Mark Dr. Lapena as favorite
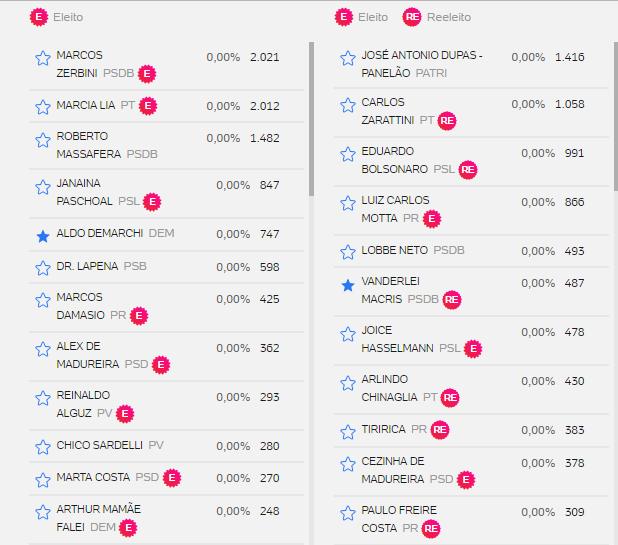This screenshot has height=545, width=618. coord(43,268)
